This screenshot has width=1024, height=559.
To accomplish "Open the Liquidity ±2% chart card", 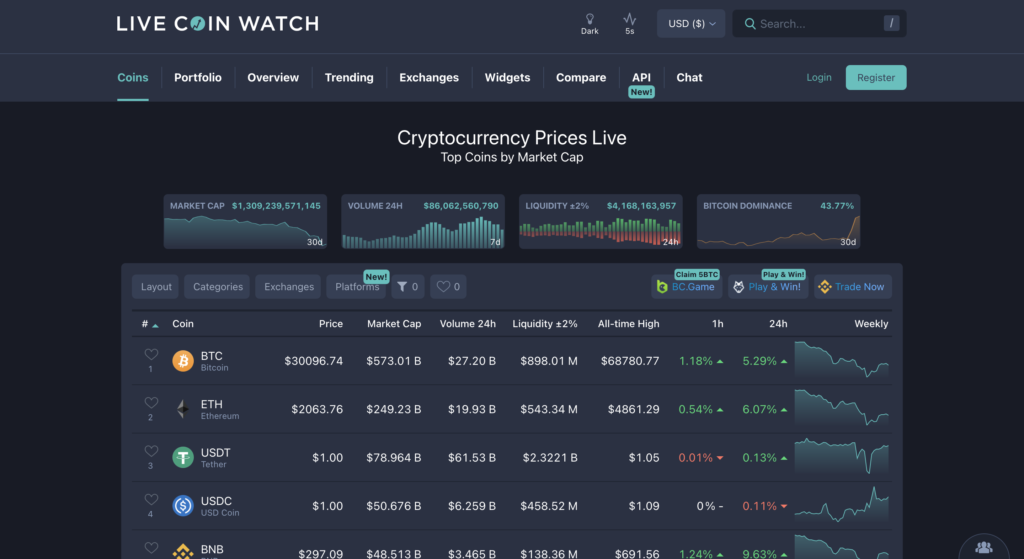I will (x=601, y=221).
